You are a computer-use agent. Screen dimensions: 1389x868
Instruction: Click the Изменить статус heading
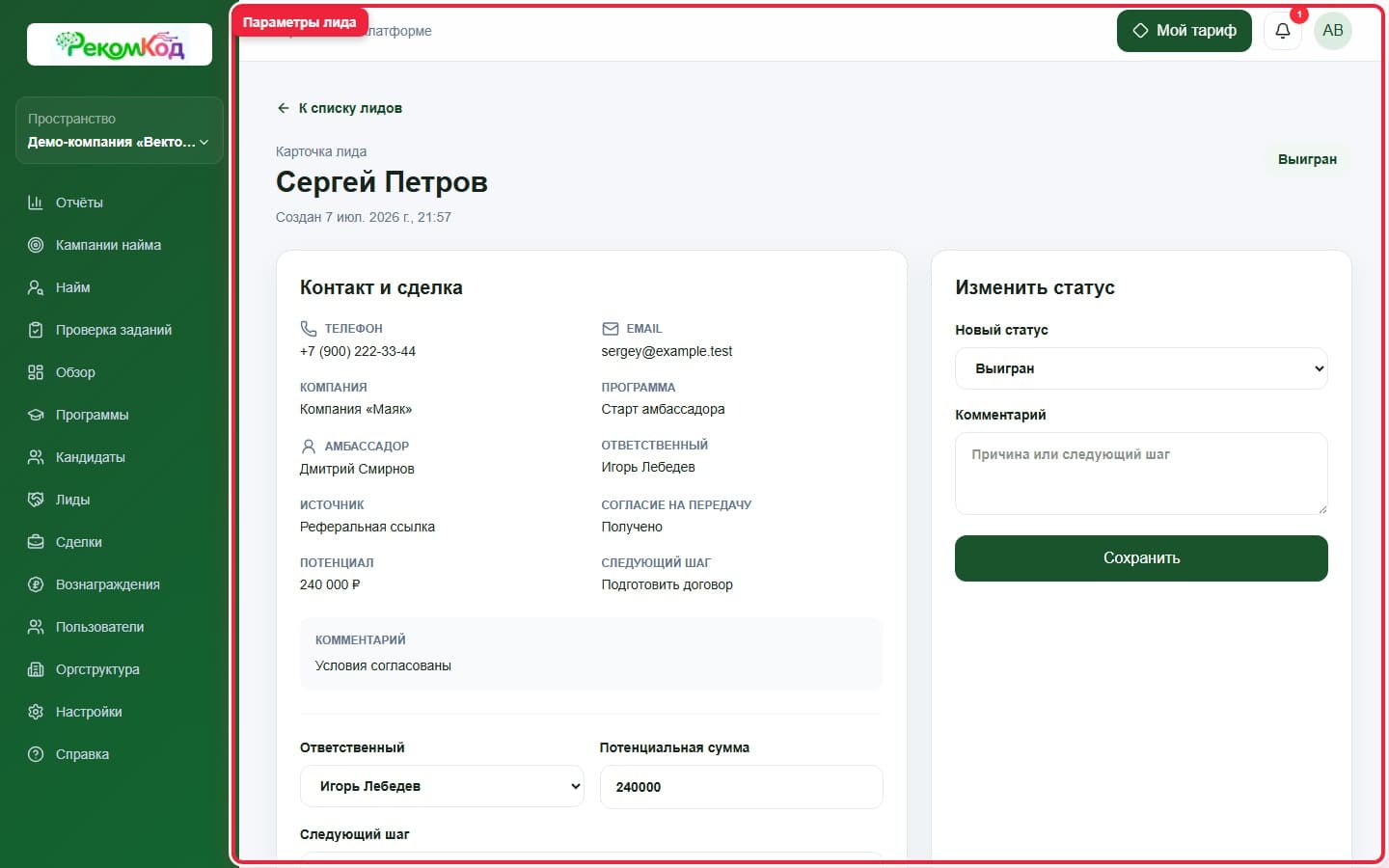[x=1035, y=287]
